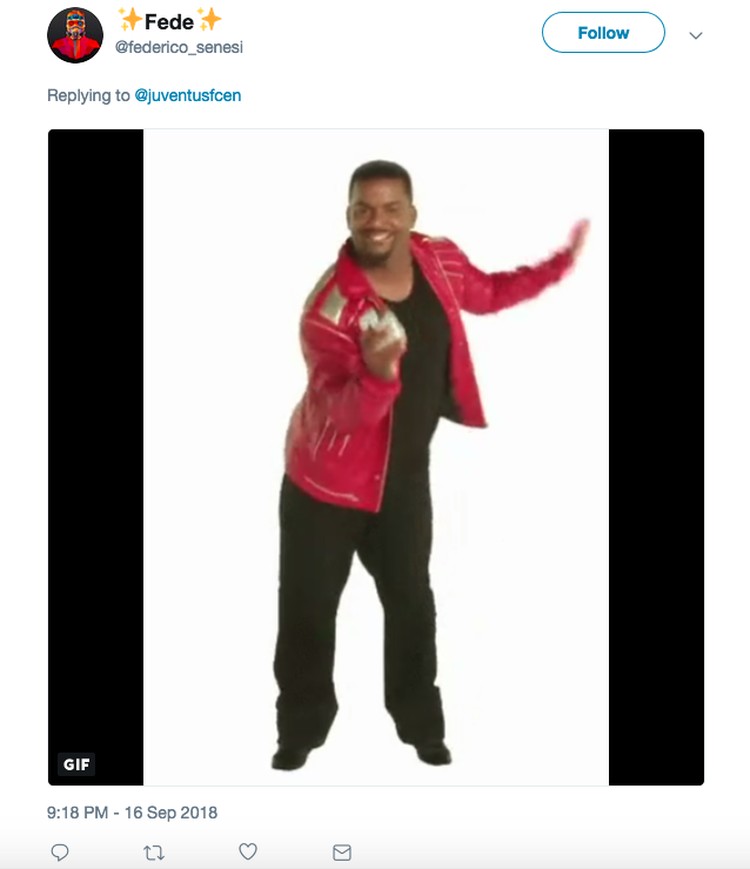
Task: Open the direct message envelope icon
Action: [x=342, y=852]
